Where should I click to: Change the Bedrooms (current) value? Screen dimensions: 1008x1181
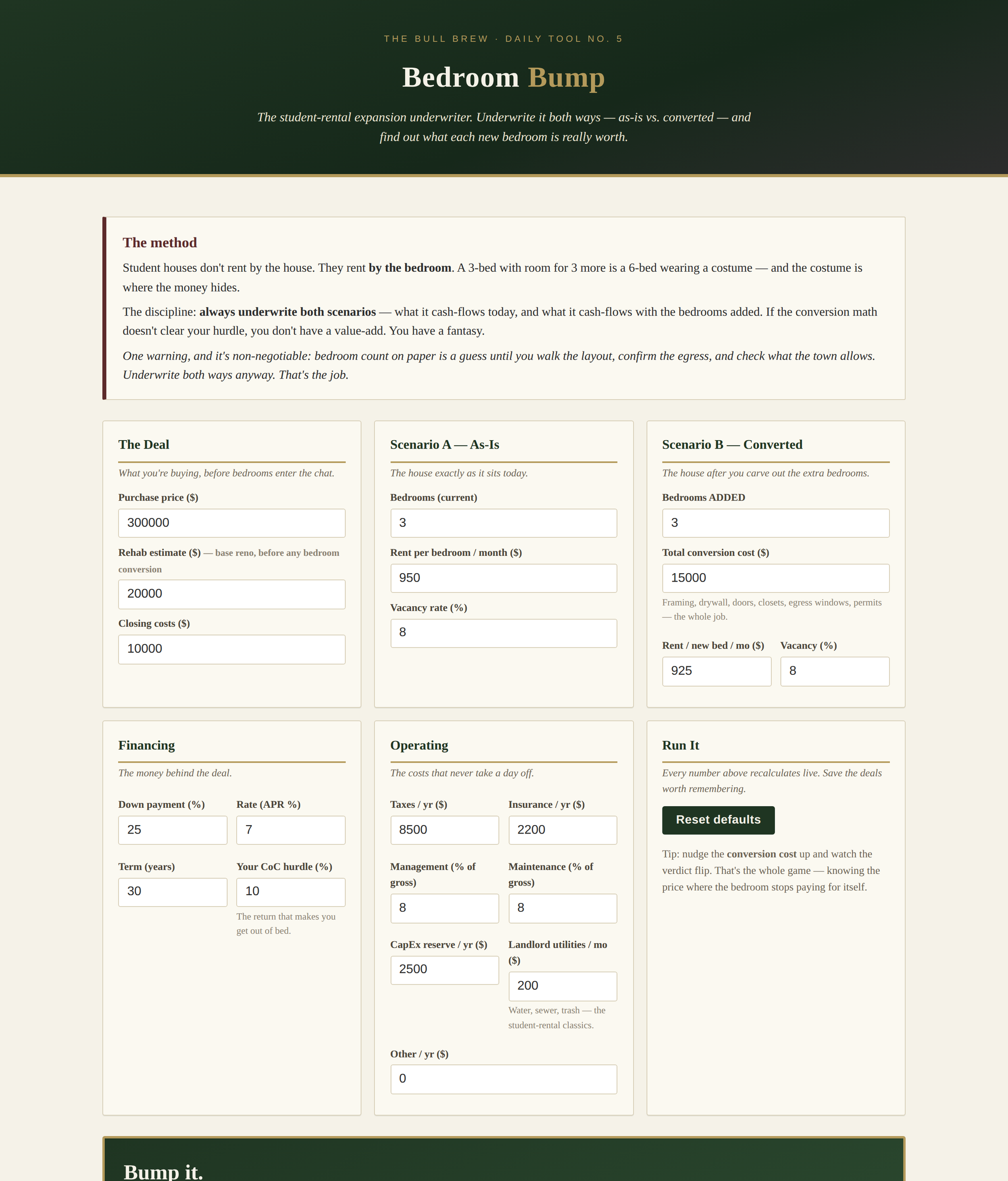tap(504, 523)
